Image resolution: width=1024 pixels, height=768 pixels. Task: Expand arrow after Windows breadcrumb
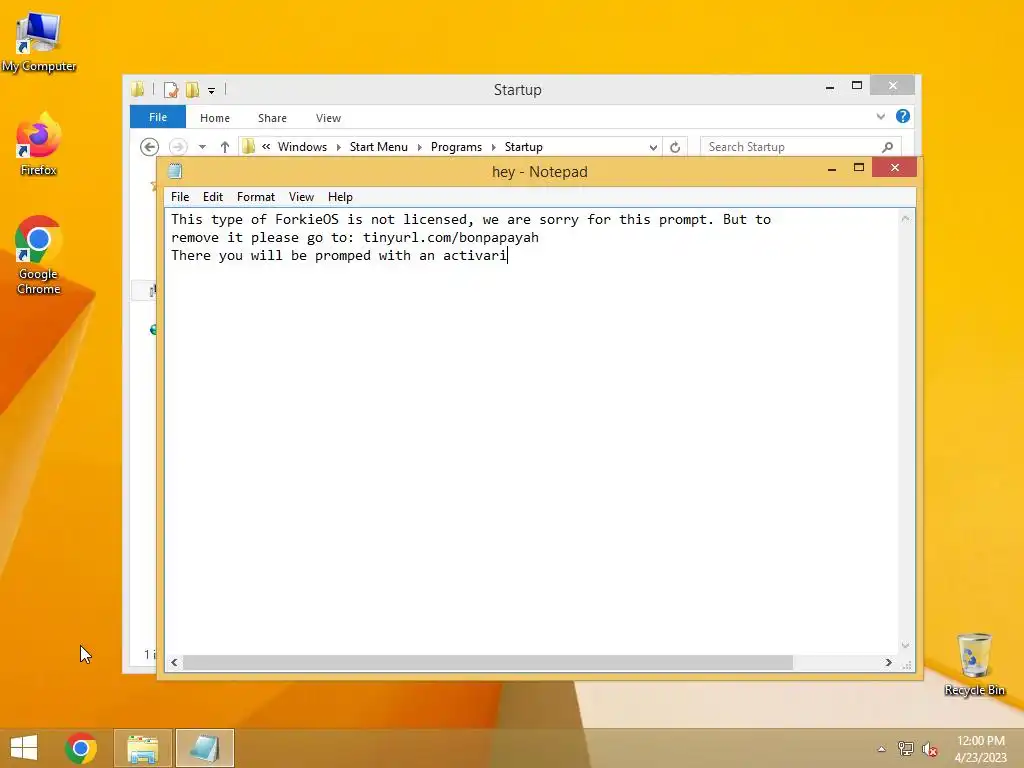click(x=338, y=148)
